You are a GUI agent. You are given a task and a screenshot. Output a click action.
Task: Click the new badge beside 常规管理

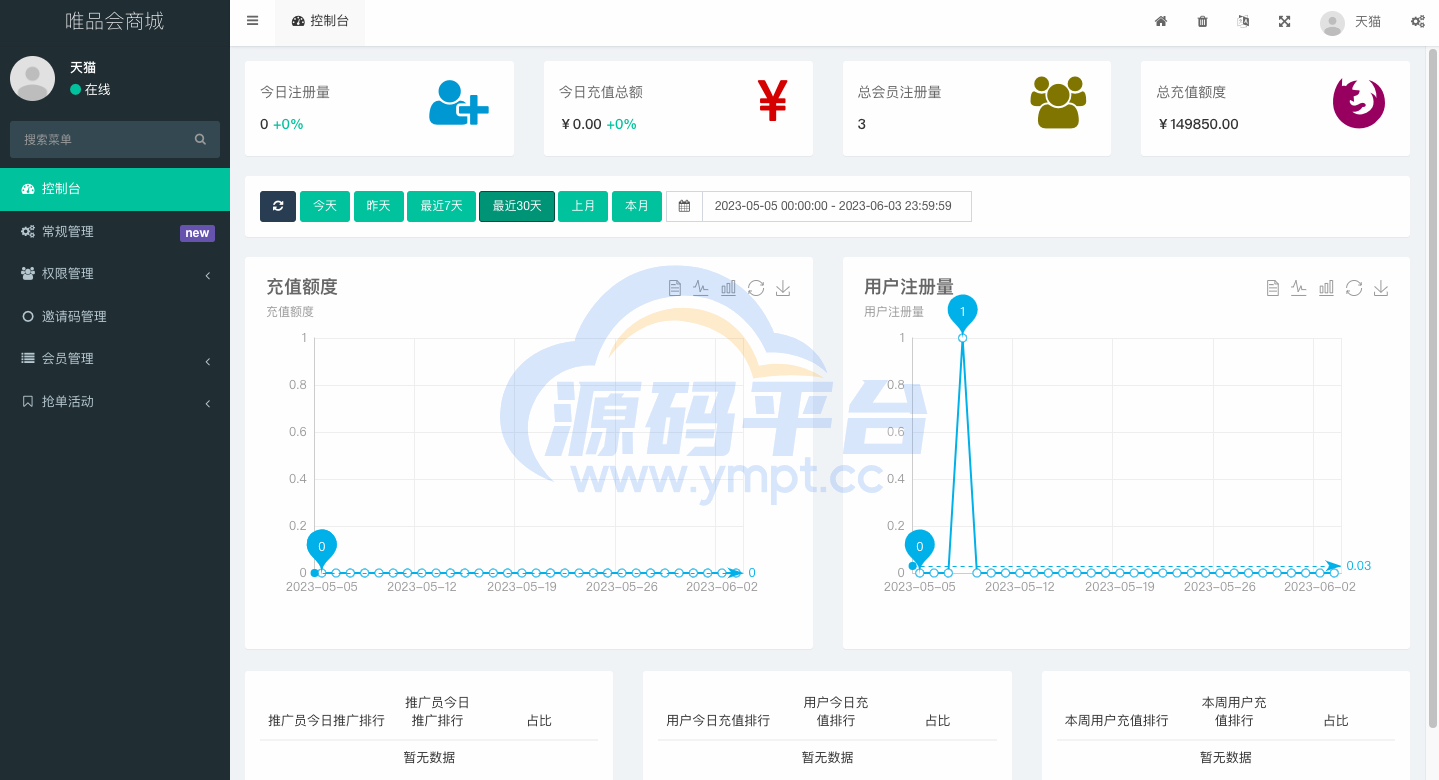tap(197, 233)
